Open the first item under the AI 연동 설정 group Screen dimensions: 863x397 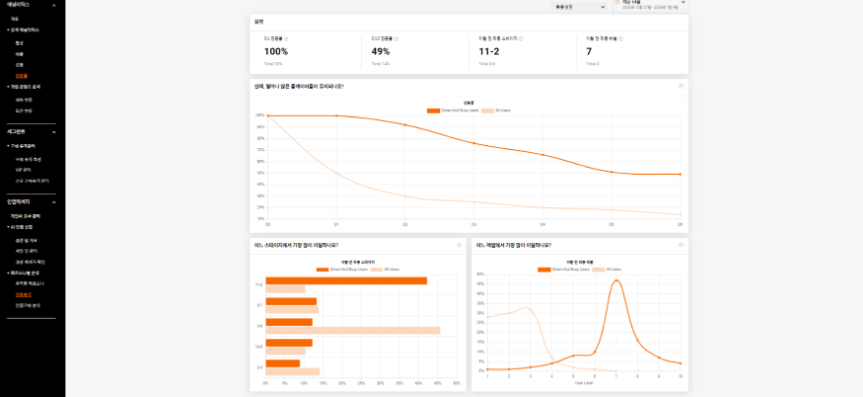tap(26, 241)
